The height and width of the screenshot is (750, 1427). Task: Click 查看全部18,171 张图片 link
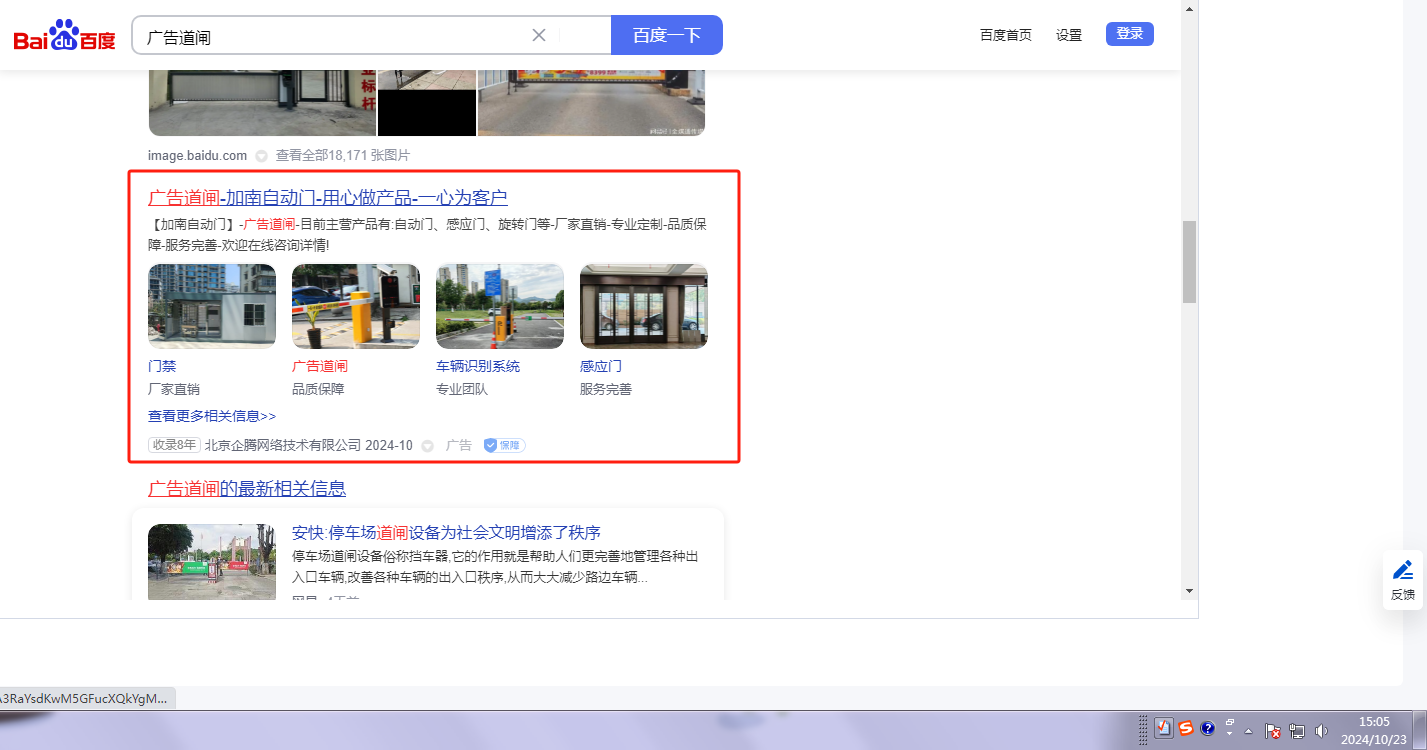pyautogui.click(x=343, y=156)
